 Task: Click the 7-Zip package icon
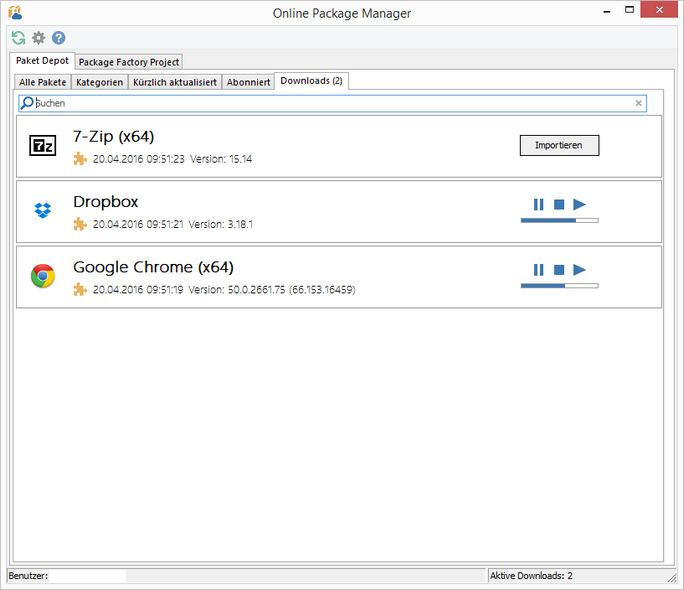click(x=43, y=146)
